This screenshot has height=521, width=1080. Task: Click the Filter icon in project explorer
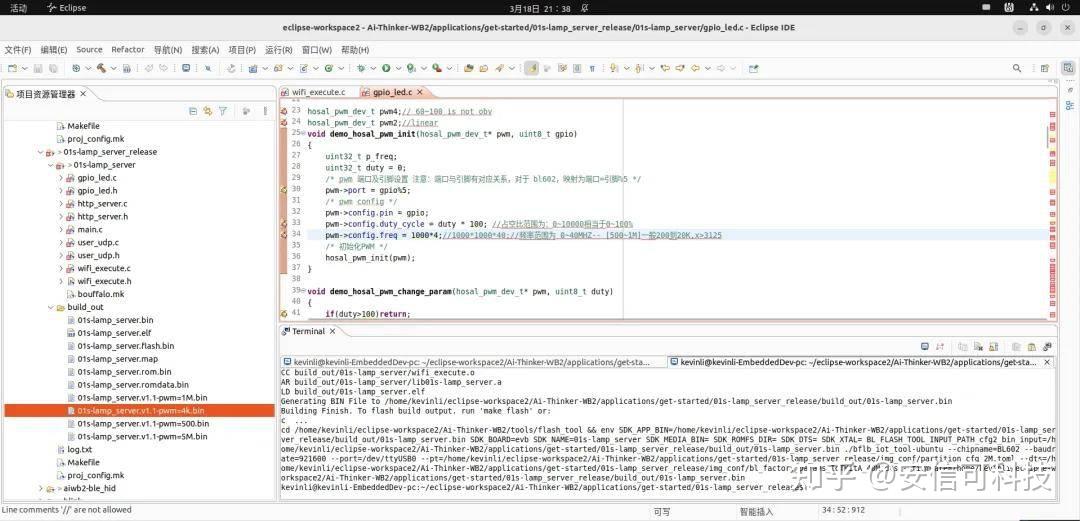pos(222,111)
